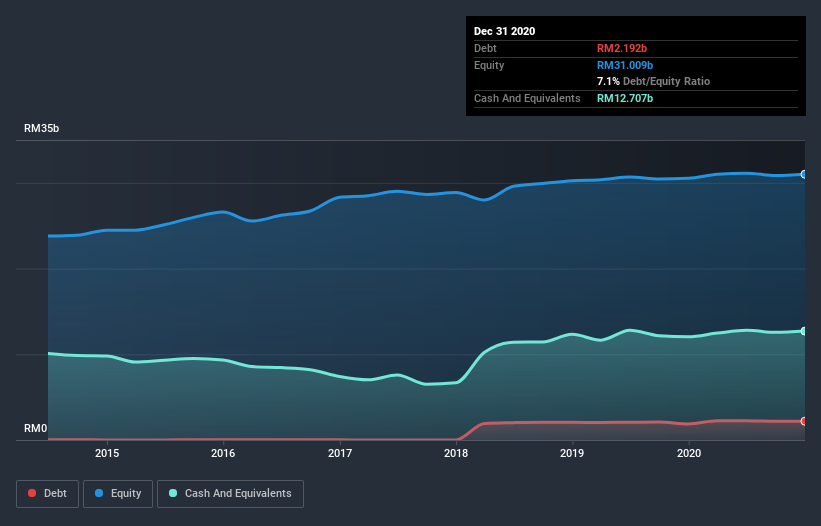The image size is (821, 526).
Task: Click the Equity value RM31.009b in tooltip
Action: click(x=625, y=65)
